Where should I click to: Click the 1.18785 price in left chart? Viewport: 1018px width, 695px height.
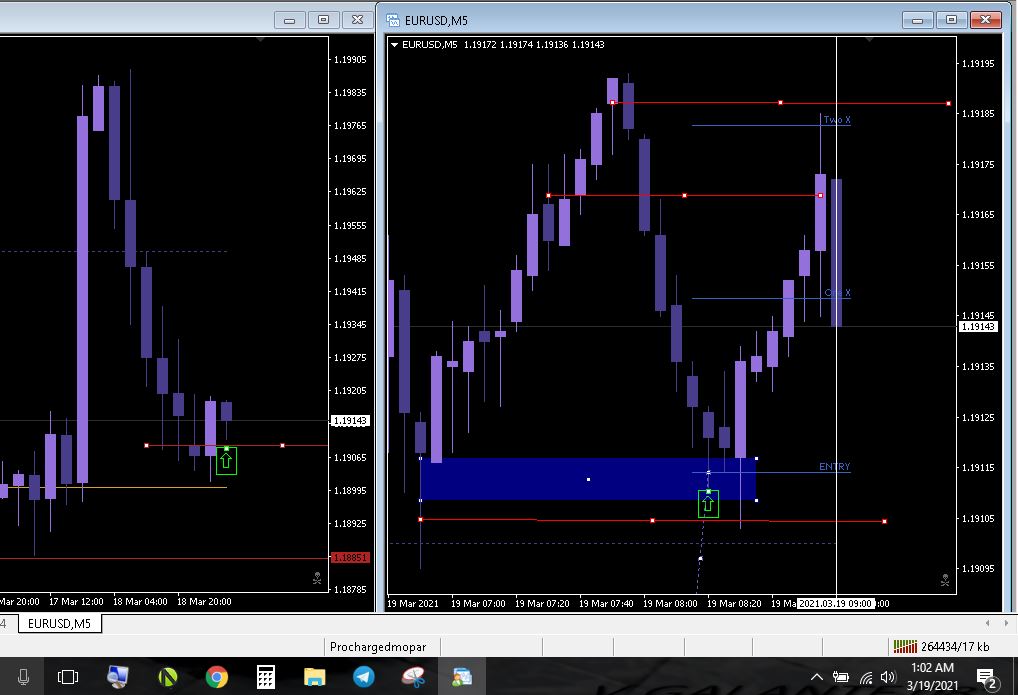350,590
